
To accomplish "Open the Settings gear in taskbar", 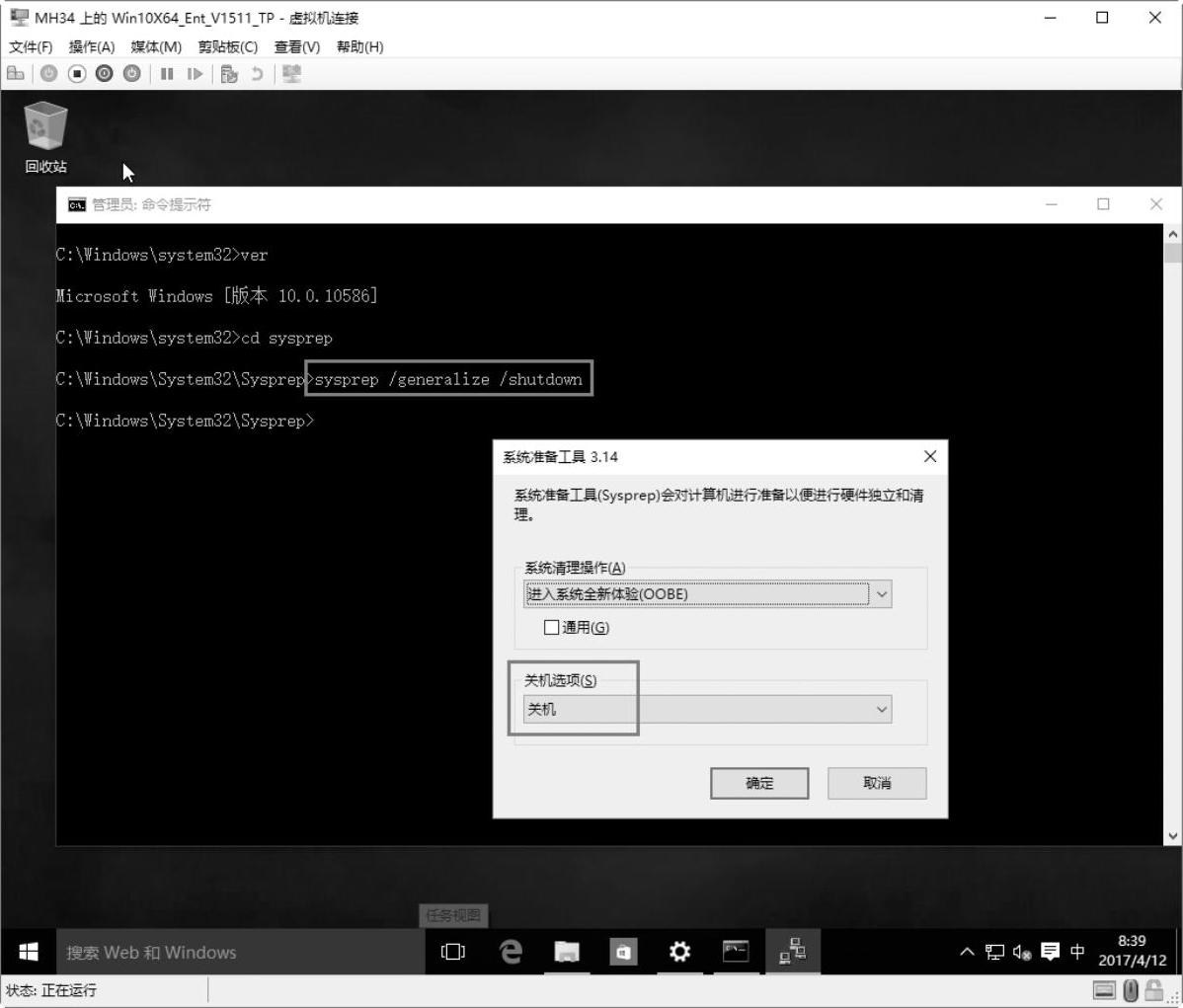I will tap(679, 952).
